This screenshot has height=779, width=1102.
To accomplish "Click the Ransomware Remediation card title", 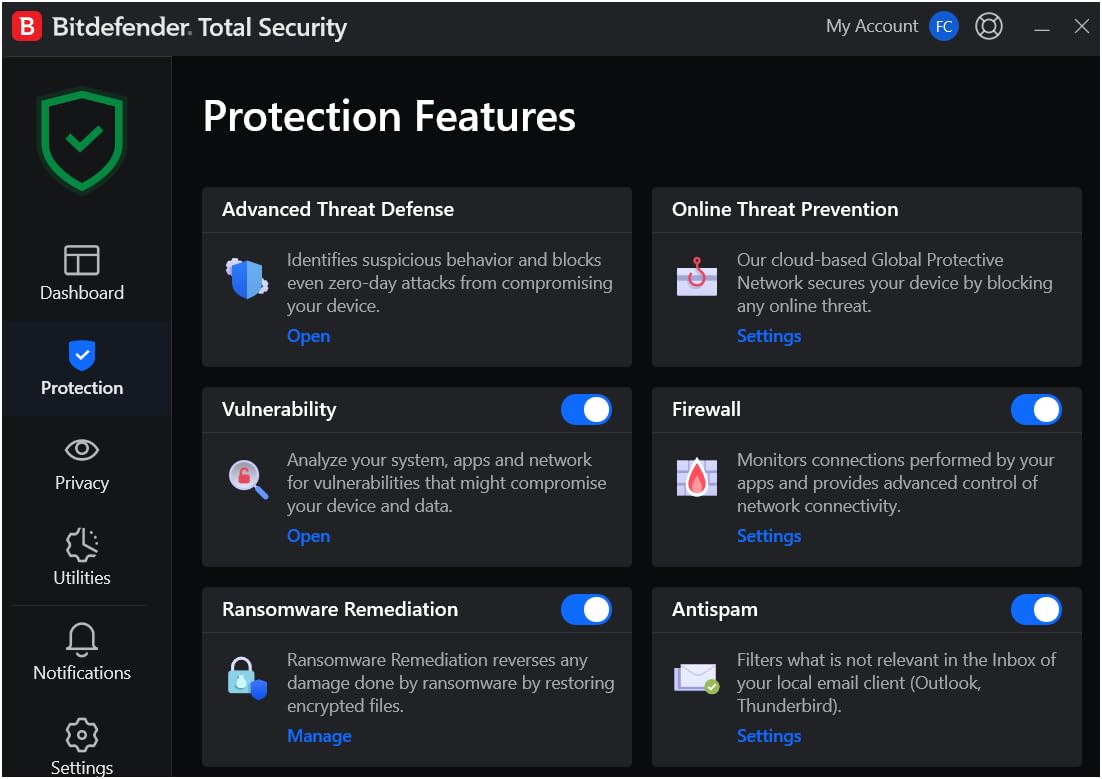I will point(340,610).
